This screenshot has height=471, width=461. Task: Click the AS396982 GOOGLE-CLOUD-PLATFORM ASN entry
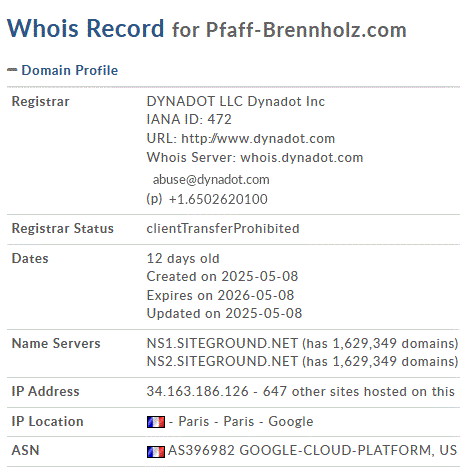[312, 450]
